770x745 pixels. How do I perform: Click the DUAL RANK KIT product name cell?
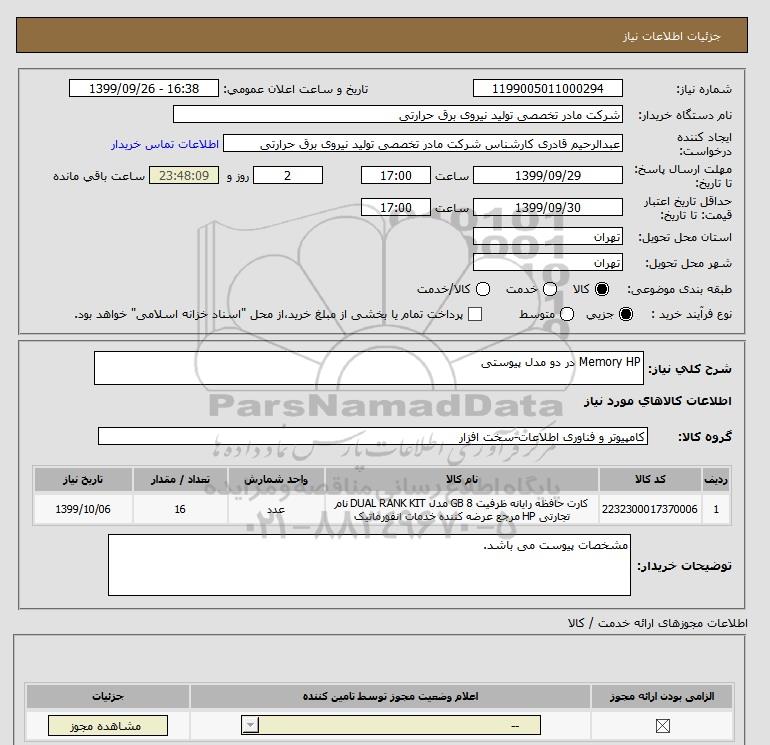462,509
